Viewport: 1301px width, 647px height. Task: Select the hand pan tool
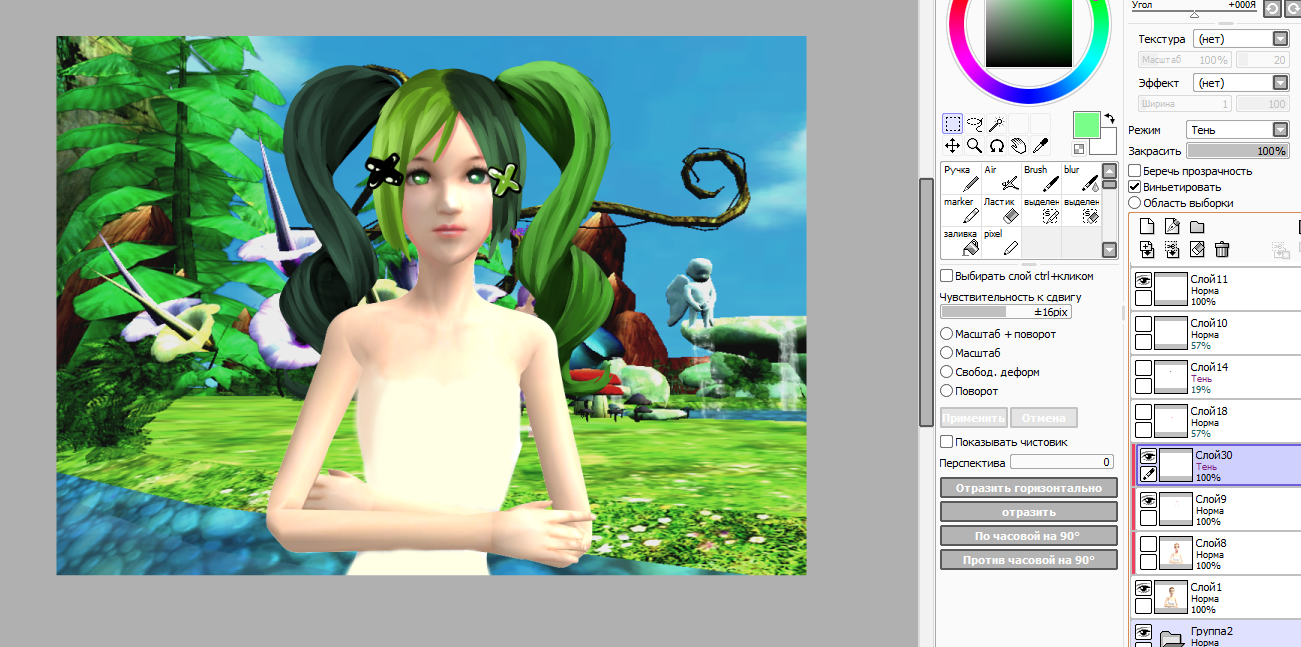click(x=1019, y=146)
